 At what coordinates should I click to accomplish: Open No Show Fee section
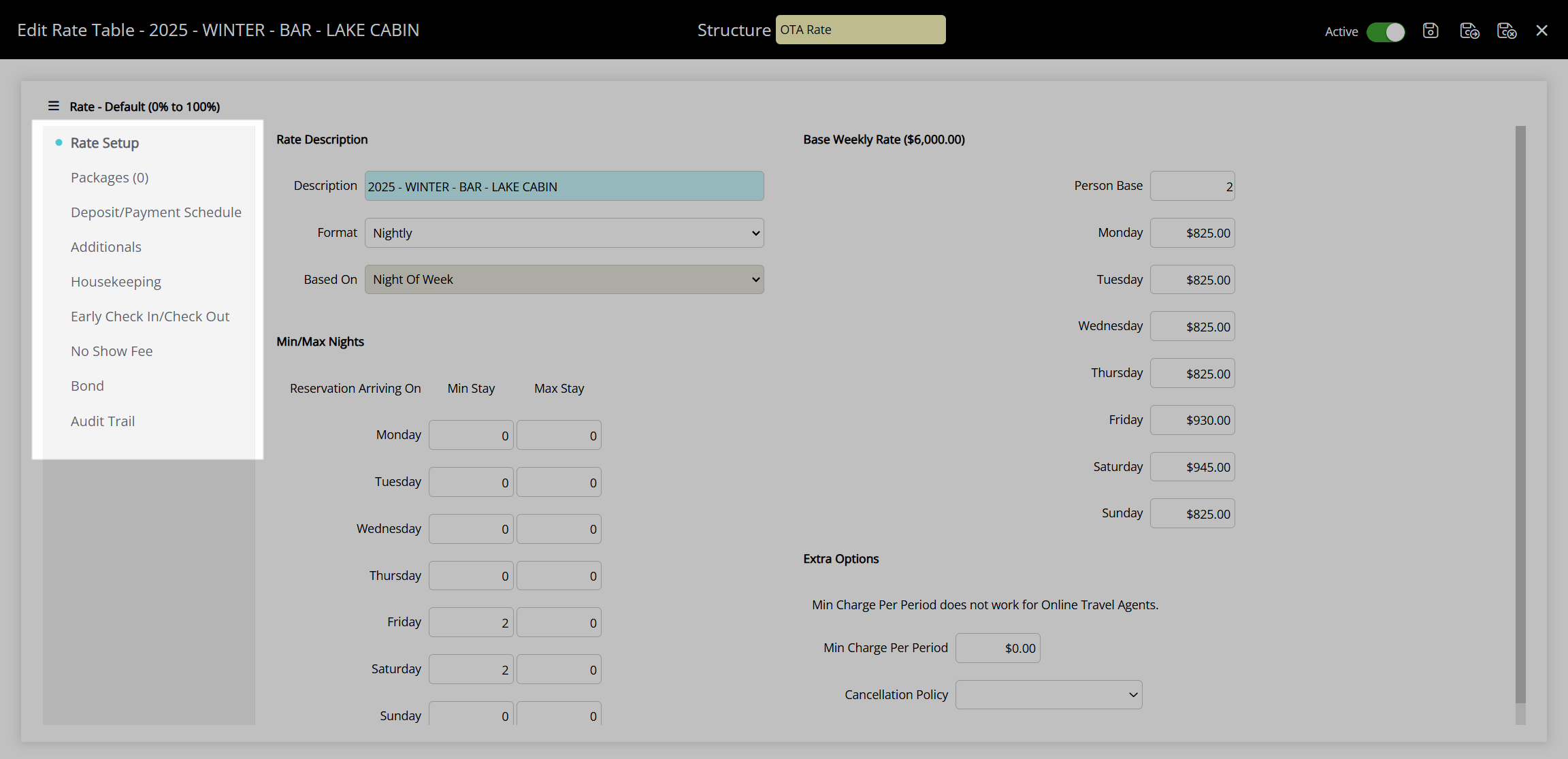112,351
